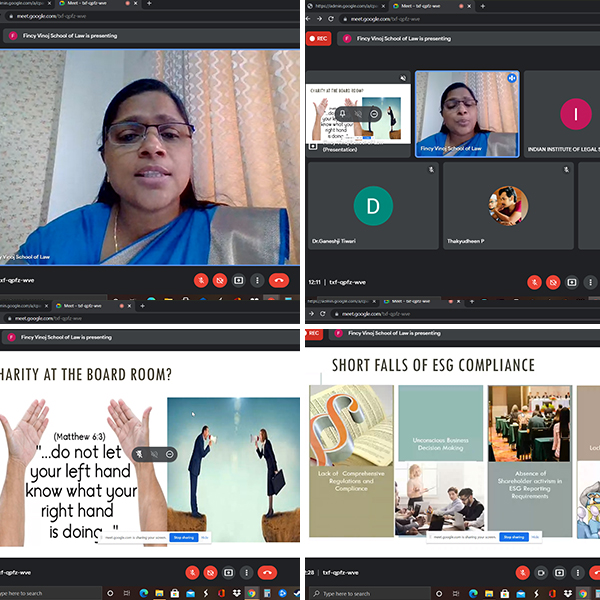The width and height of the screenshot is (600, 600).
Task: Open Microsoft Store in the bottom-left taskbar
Action: point(175,593)
